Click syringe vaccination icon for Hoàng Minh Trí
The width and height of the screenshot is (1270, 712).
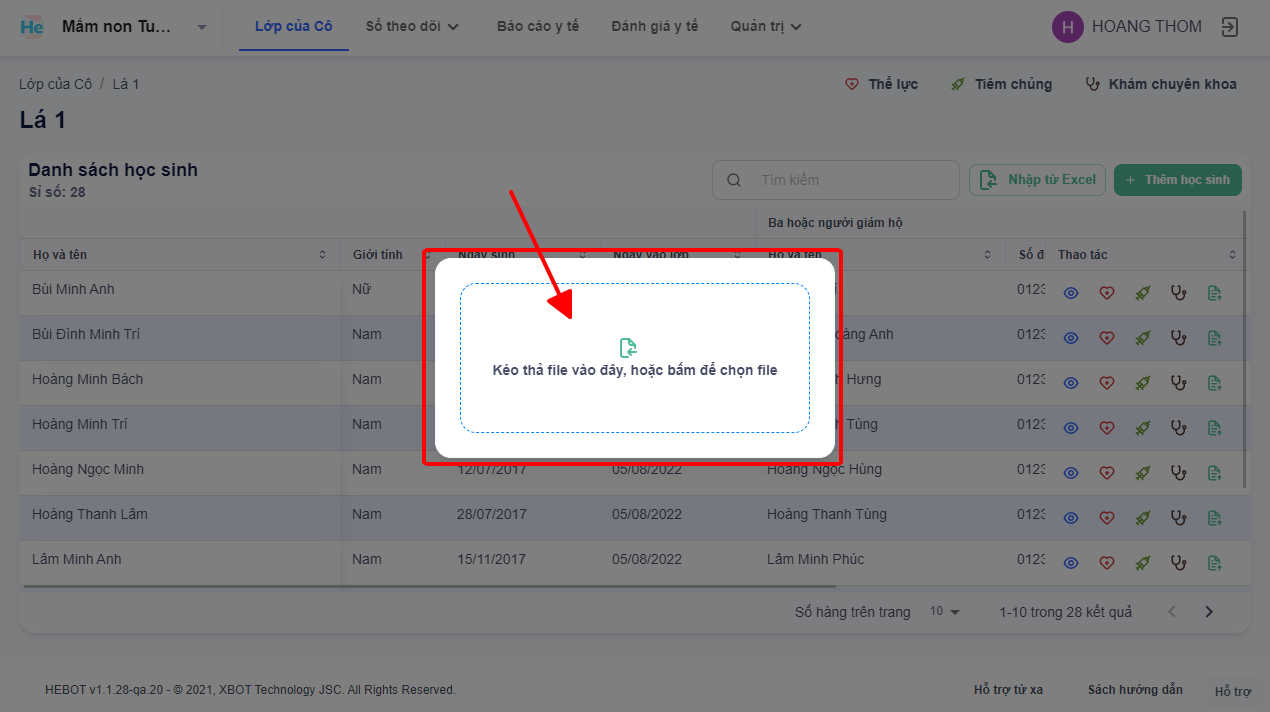pyautogui.click(x=1142, y=428)
